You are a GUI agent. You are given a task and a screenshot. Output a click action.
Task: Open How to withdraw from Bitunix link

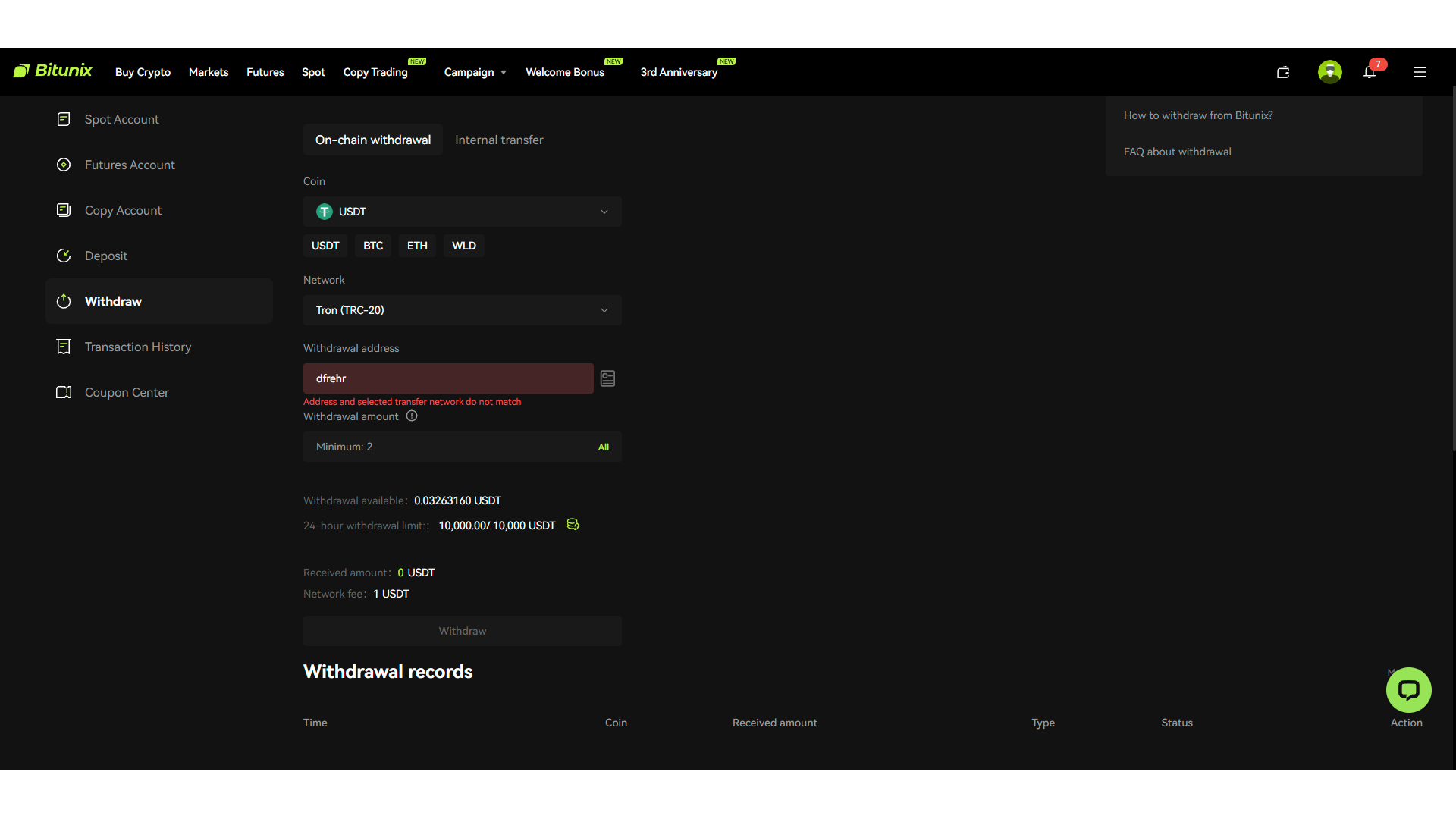pos(1198,115)
